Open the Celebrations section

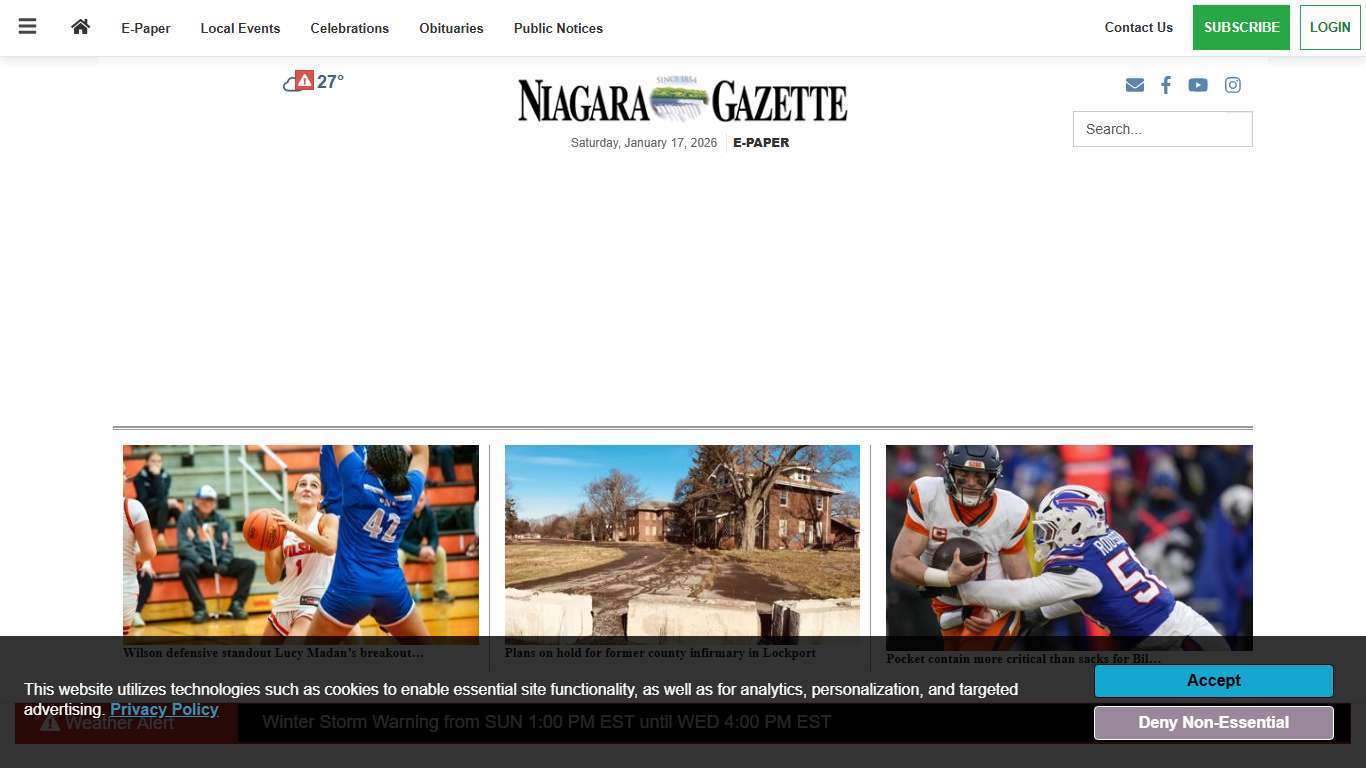(349, 28)
